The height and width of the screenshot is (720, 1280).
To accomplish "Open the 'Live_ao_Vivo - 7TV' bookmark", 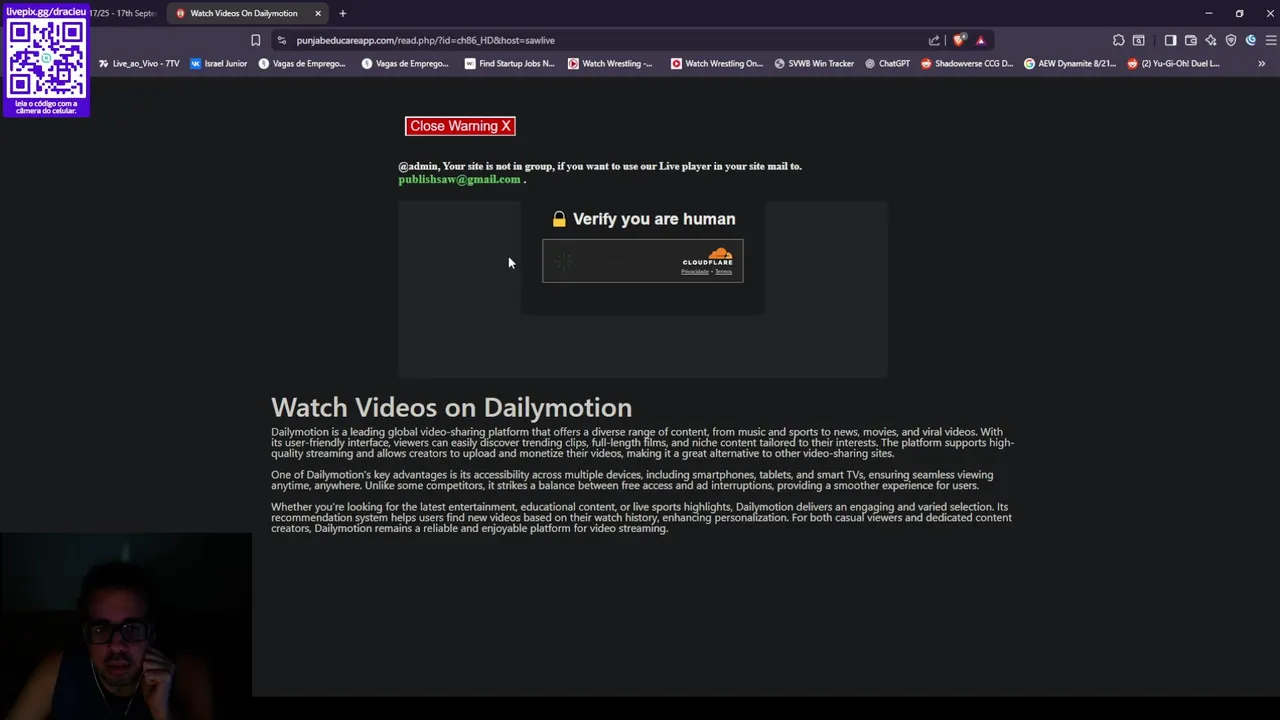I will [x=139, y=63].
